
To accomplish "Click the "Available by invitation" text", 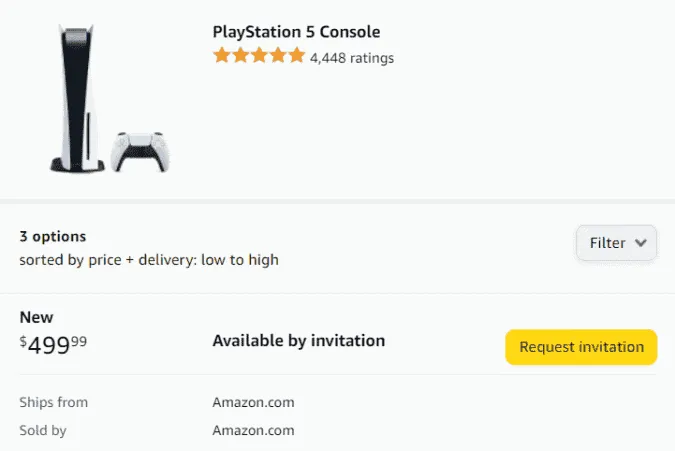I will [x=299, y=341].
